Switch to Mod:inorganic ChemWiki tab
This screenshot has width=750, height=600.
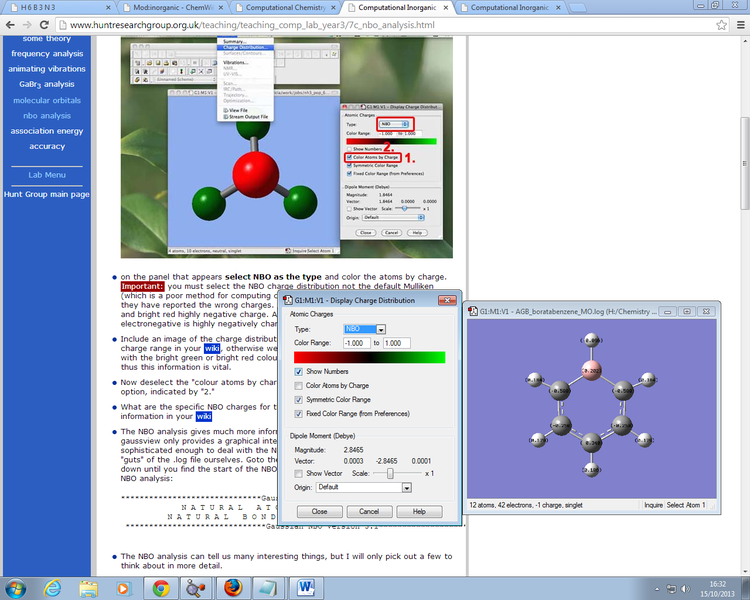(x=173, y=8)
